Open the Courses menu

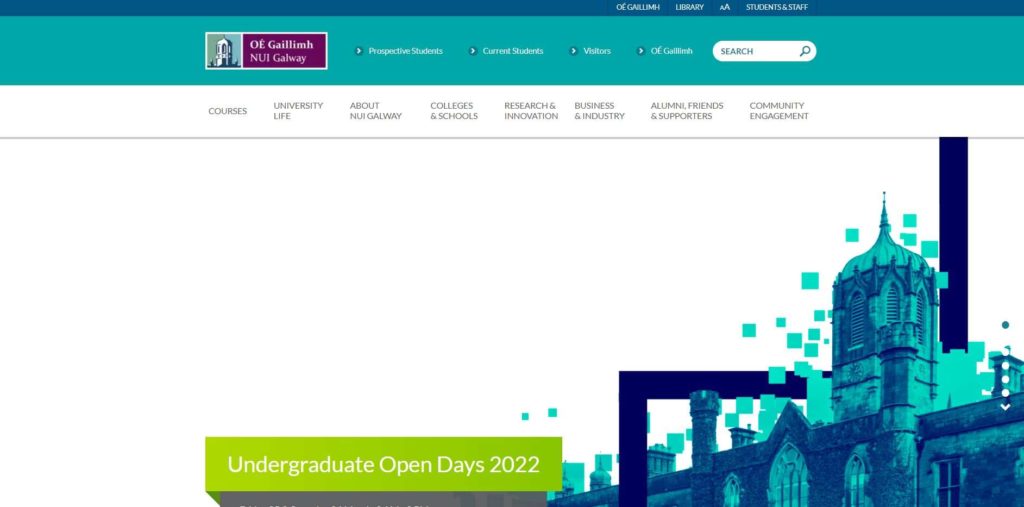(x=227, y=111)
